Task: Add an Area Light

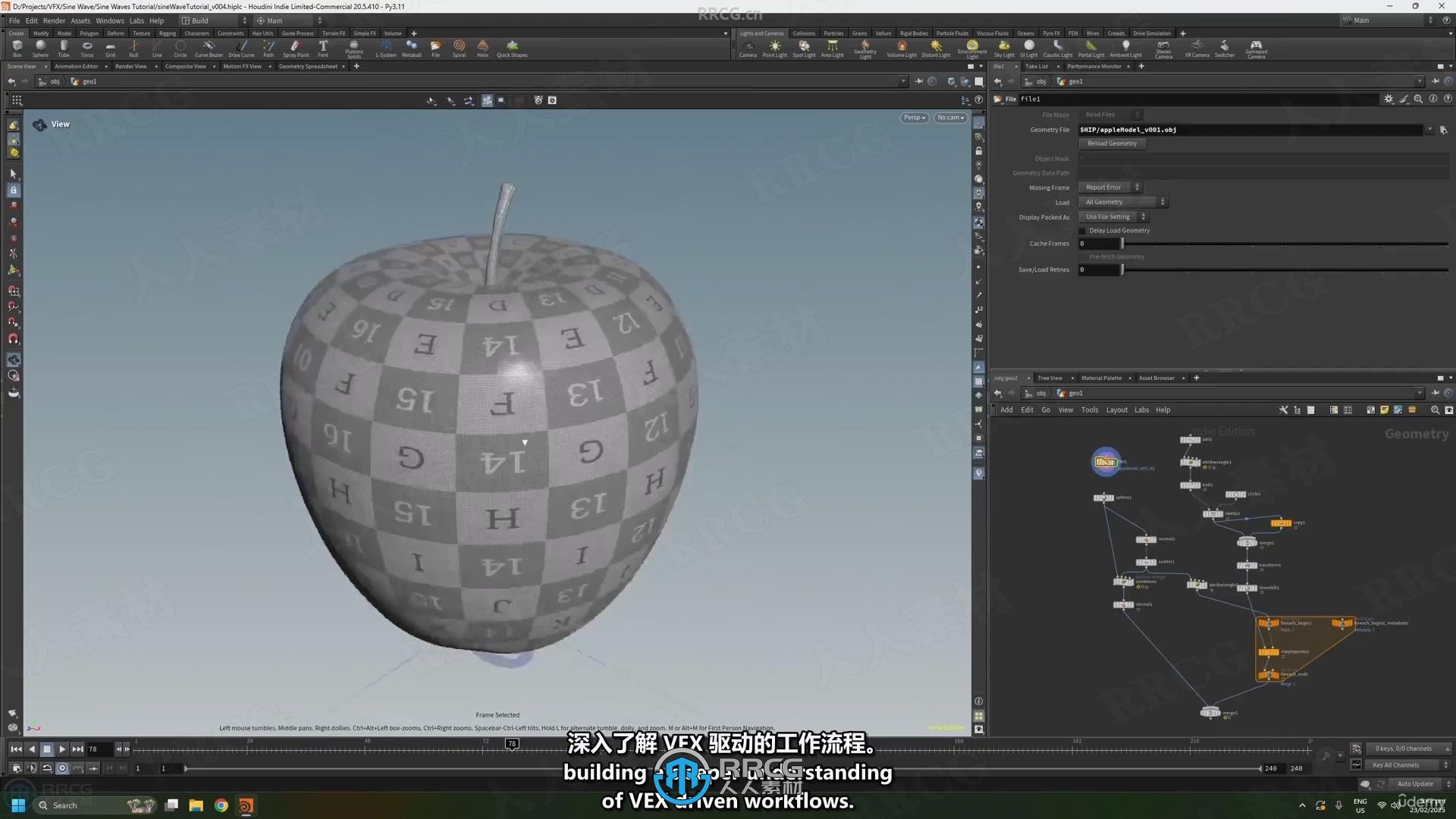Action: tap(832, 49)
